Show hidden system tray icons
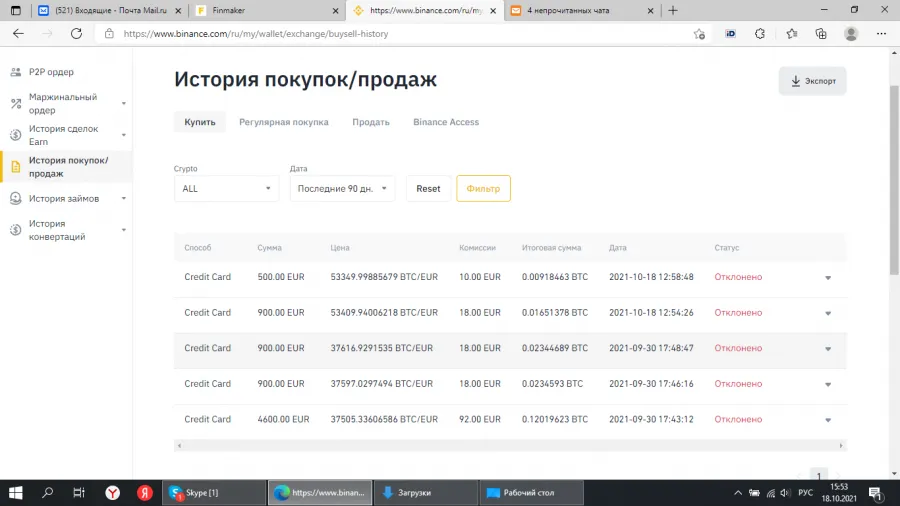Viewport: 900px width, 506px height. click(738, 493)
